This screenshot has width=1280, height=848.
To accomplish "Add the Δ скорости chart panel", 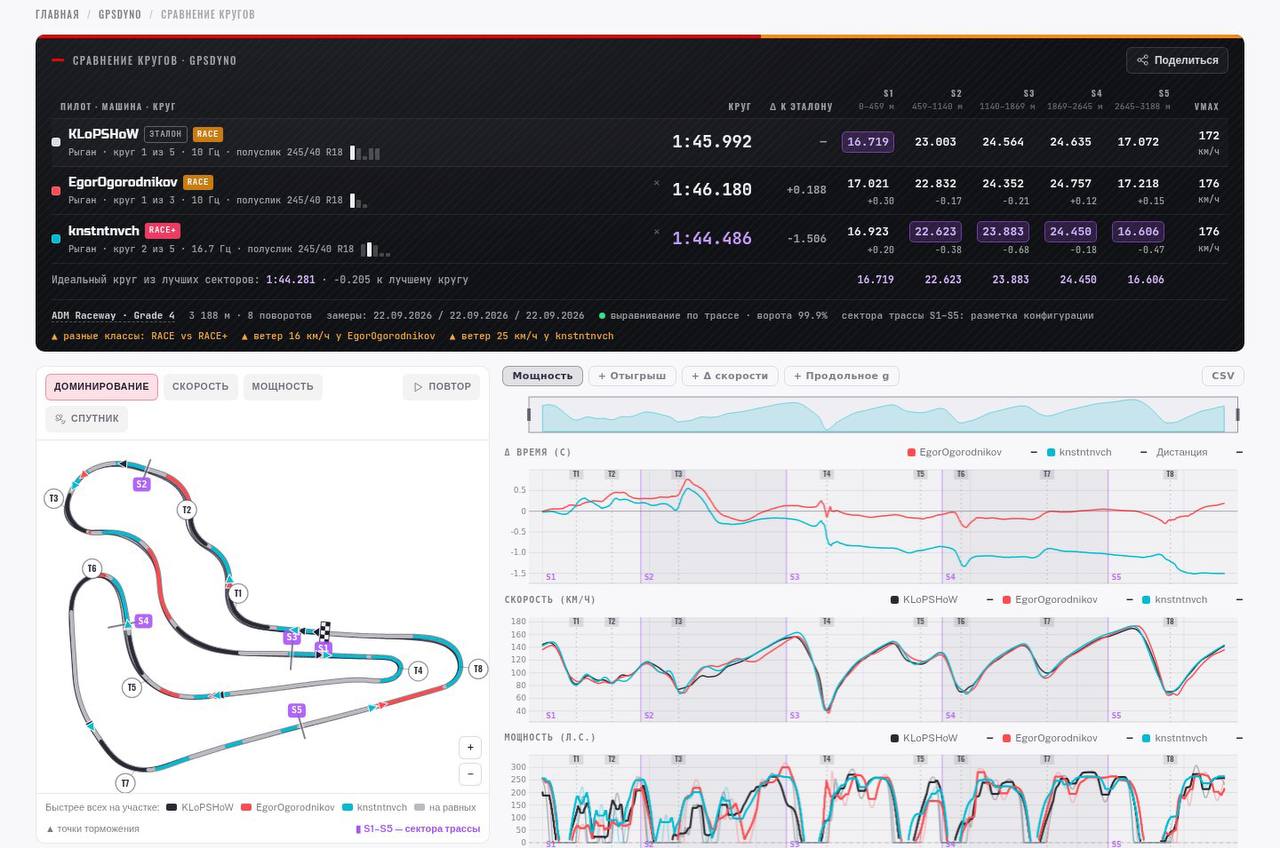I will tap(730, 376).
